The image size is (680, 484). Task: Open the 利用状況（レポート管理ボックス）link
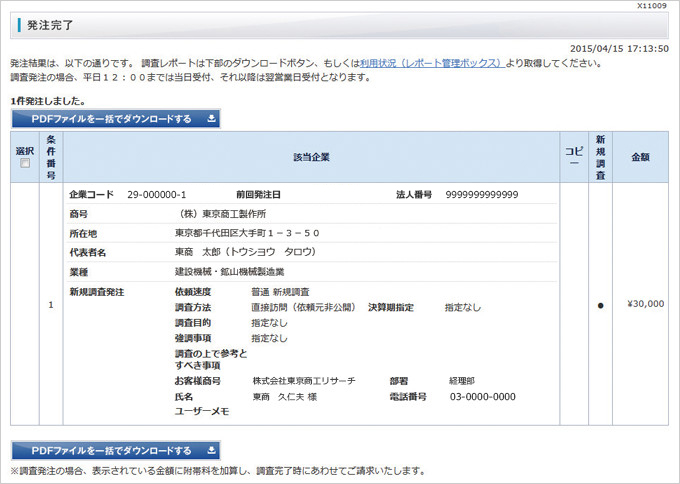tap(432, 63)
